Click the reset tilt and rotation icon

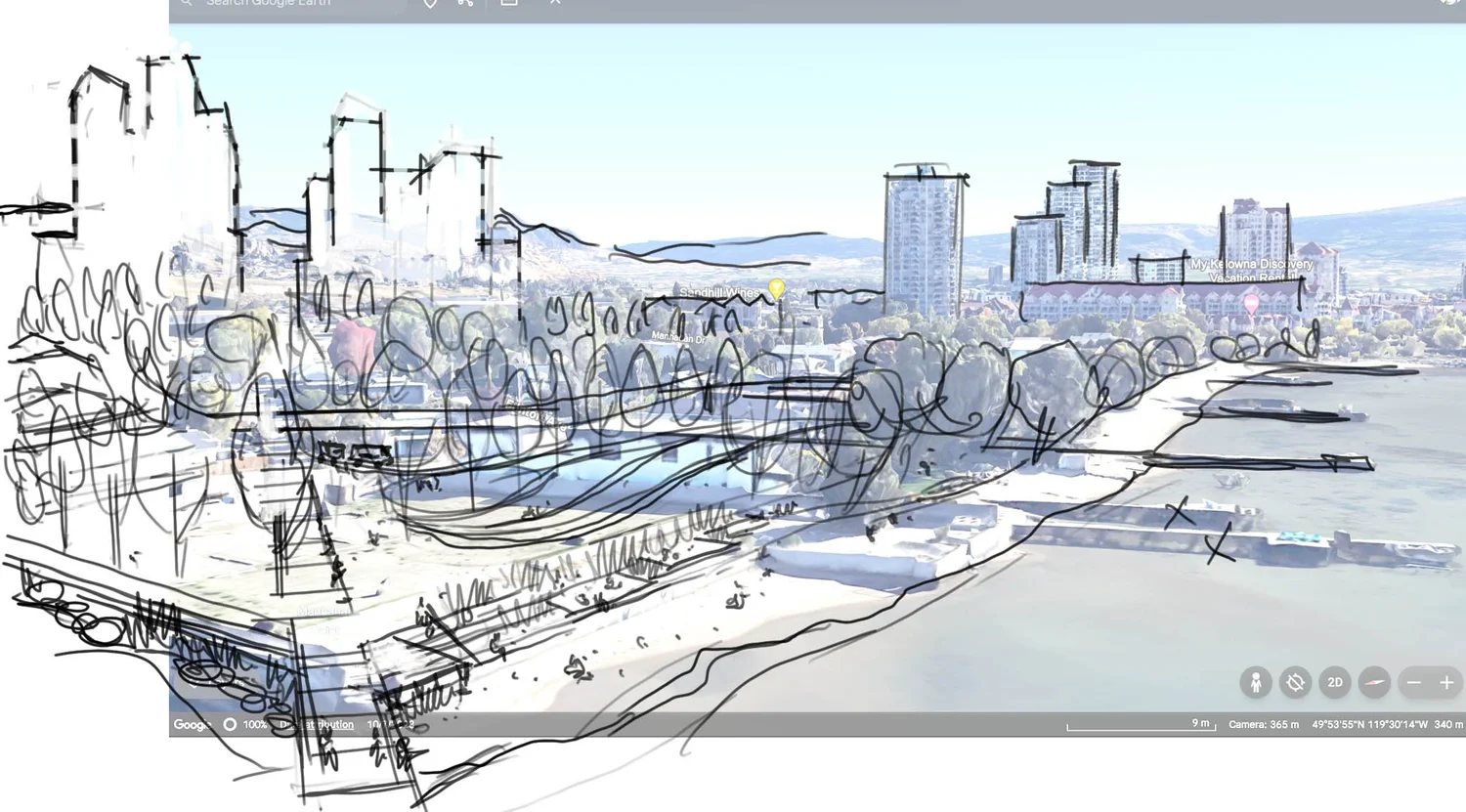click(x=1295, y=682)
